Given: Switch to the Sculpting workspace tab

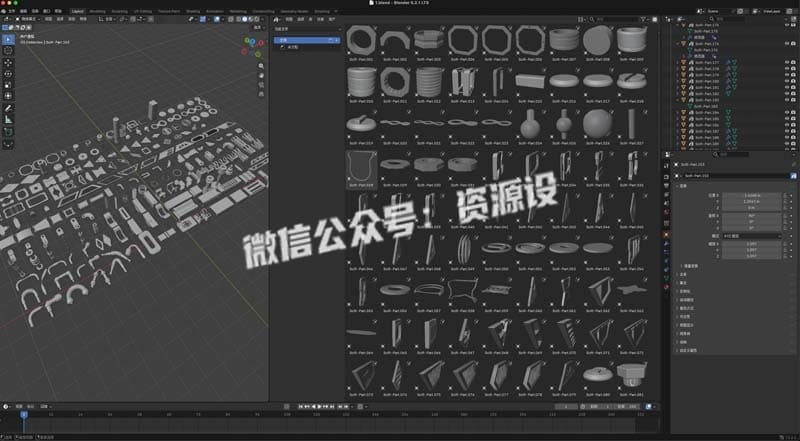Looking at the screenshot, I should click(120, 11).
